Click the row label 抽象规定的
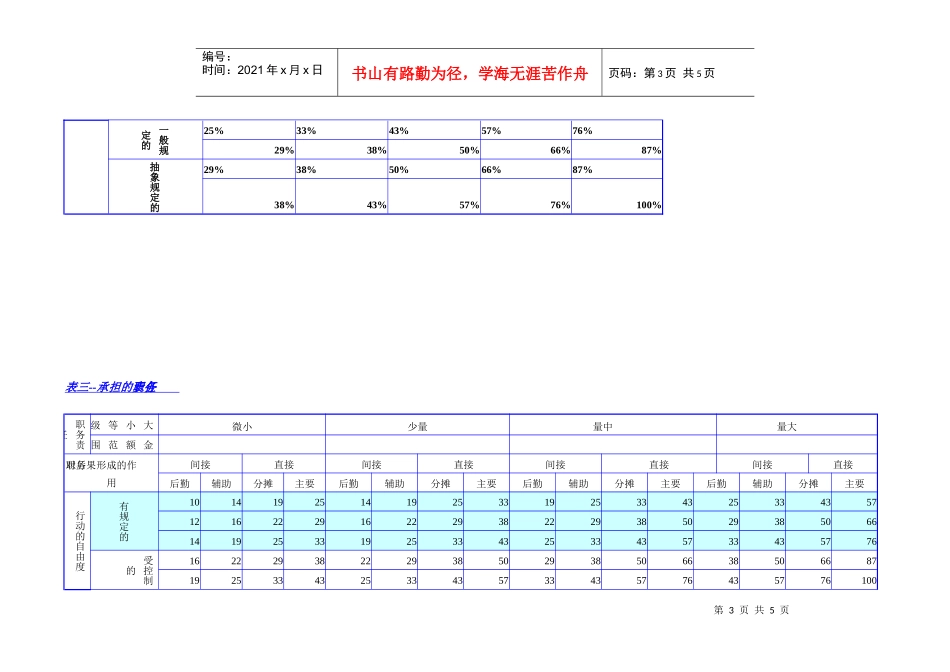 [155, 187]
